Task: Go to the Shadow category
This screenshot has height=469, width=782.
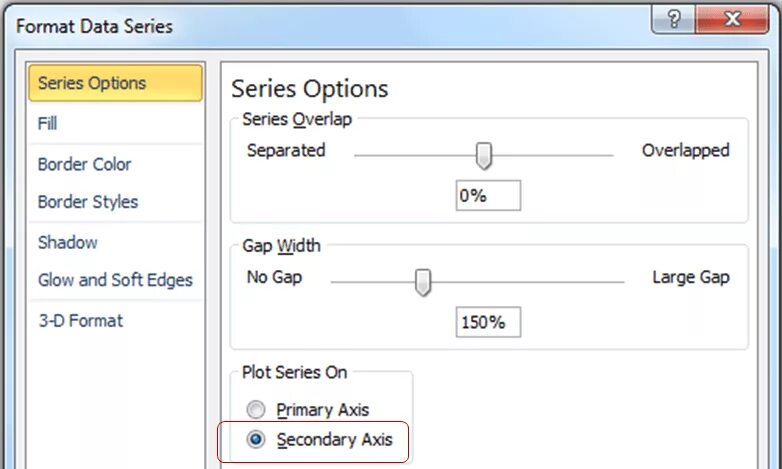Action: click(x=68, y=242)
